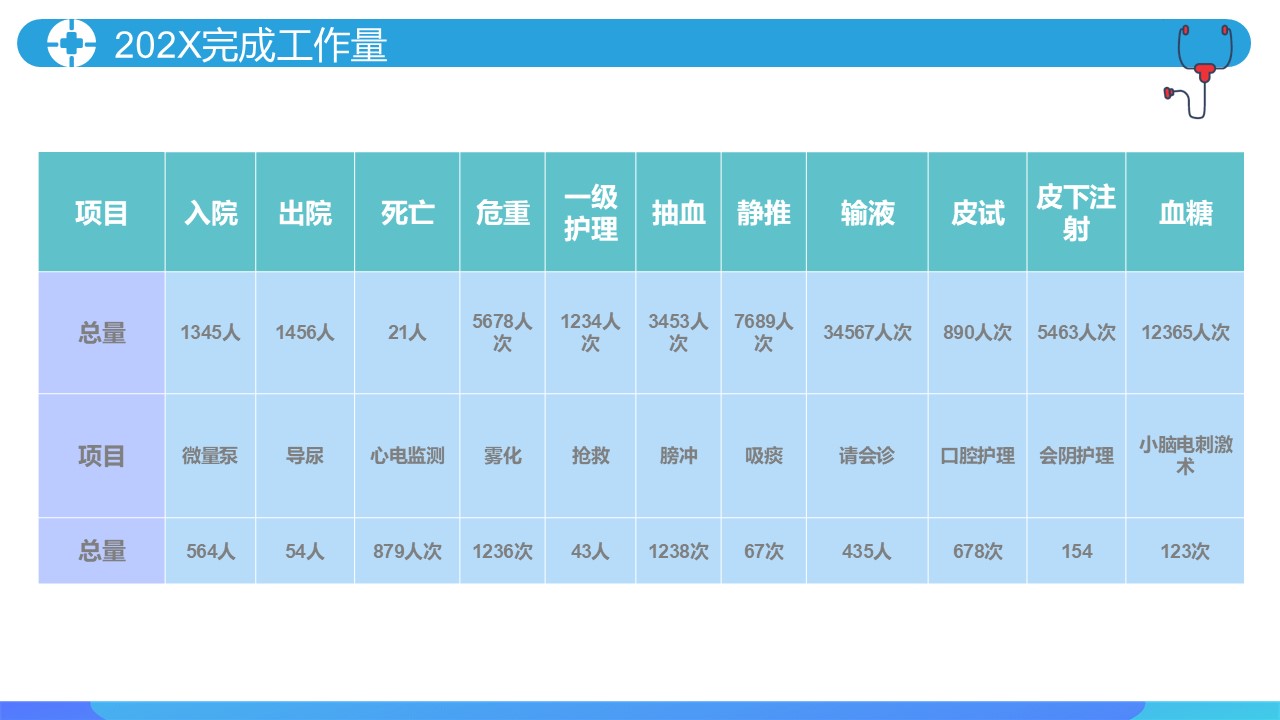Click the 抽血 column header

click(678, 212)
